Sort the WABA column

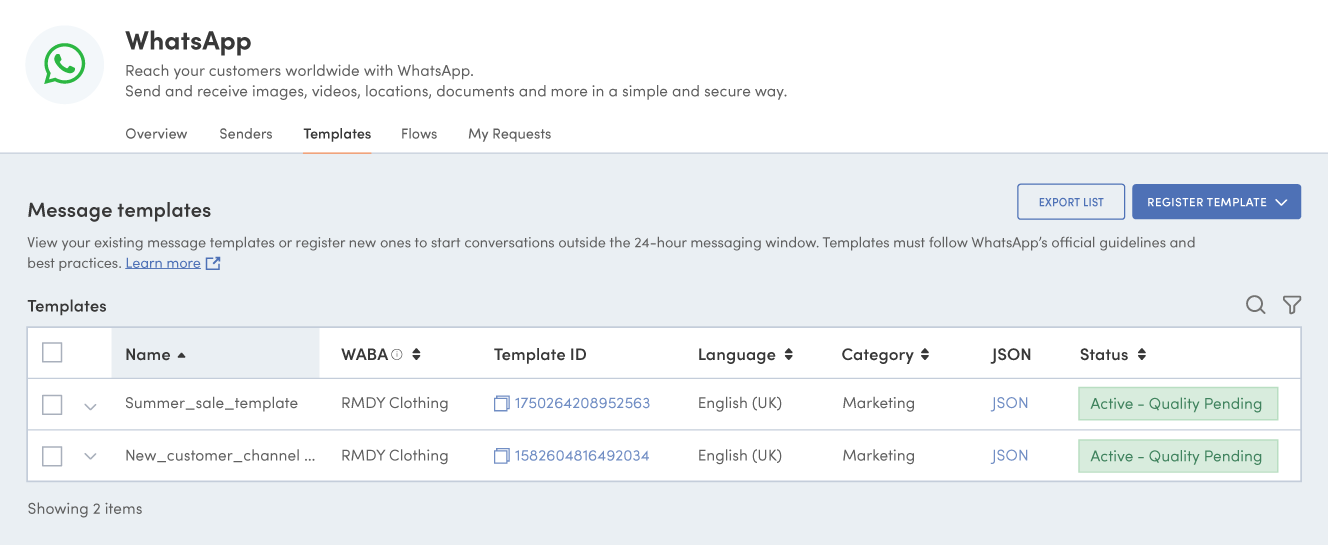[416, 354]
